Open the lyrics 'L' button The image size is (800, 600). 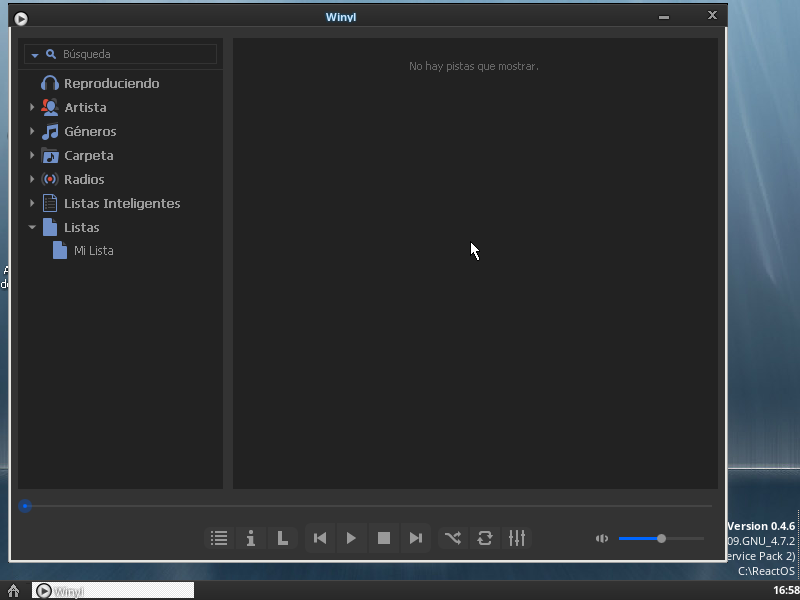(x=282, y=538)
